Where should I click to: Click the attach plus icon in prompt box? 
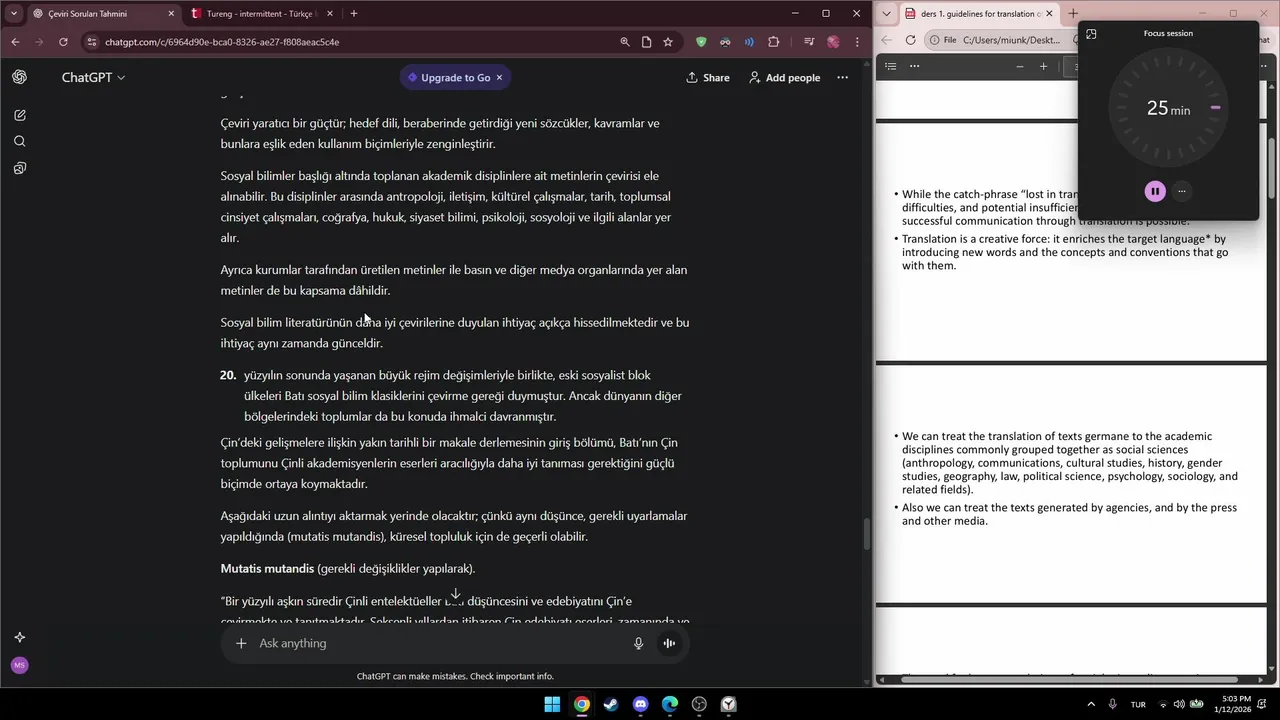click(241, 643)
